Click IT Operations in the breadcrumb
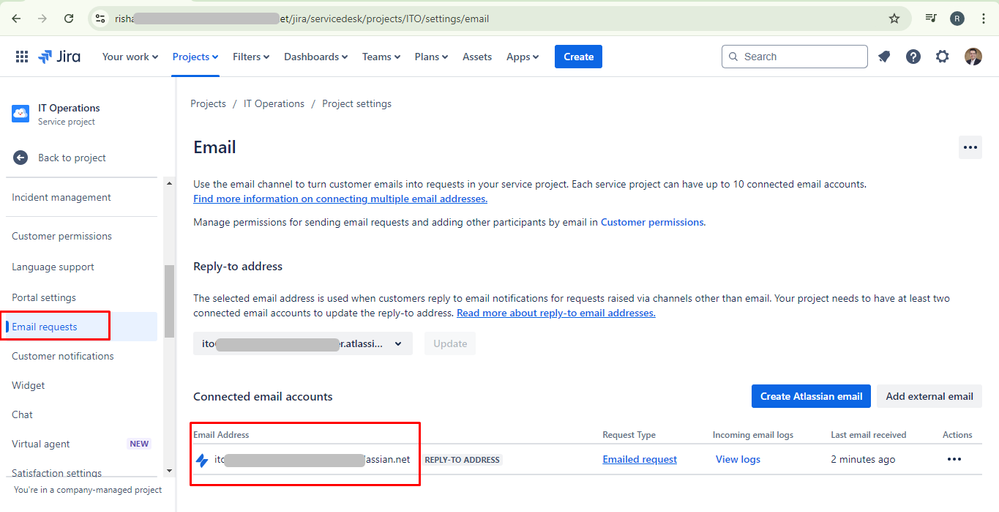999x512 pixels. pyautogui.click(x=274, y=103)
